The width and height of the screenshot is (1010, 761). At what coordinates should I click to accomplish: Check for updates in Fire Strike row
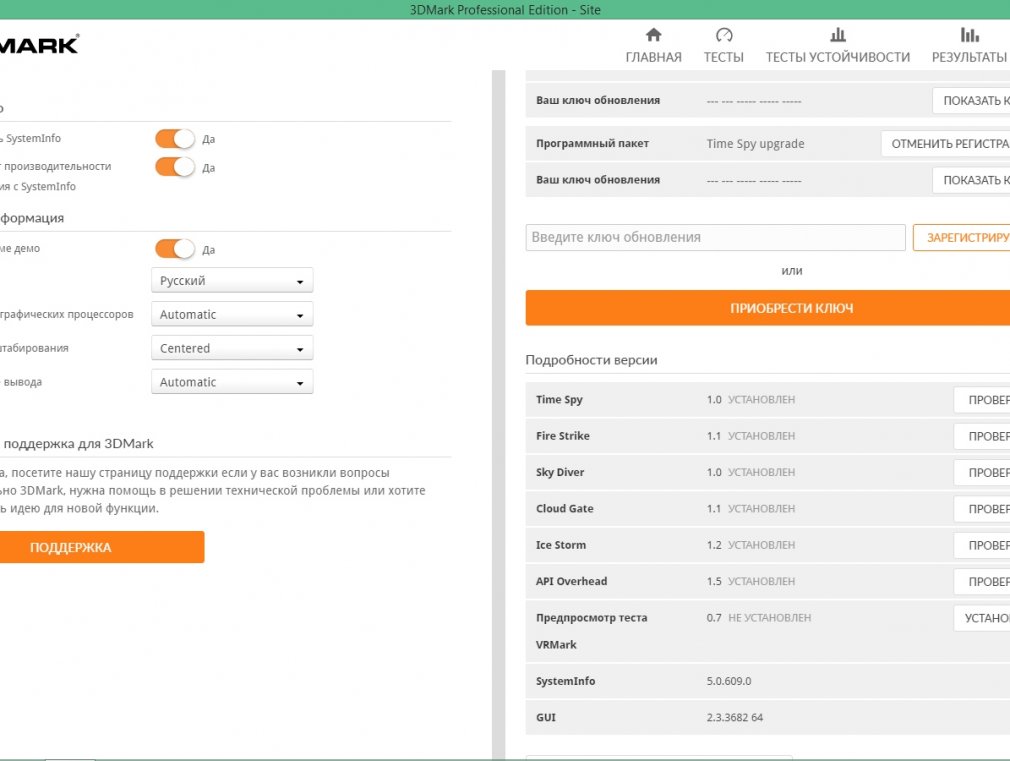pos(982,436)
